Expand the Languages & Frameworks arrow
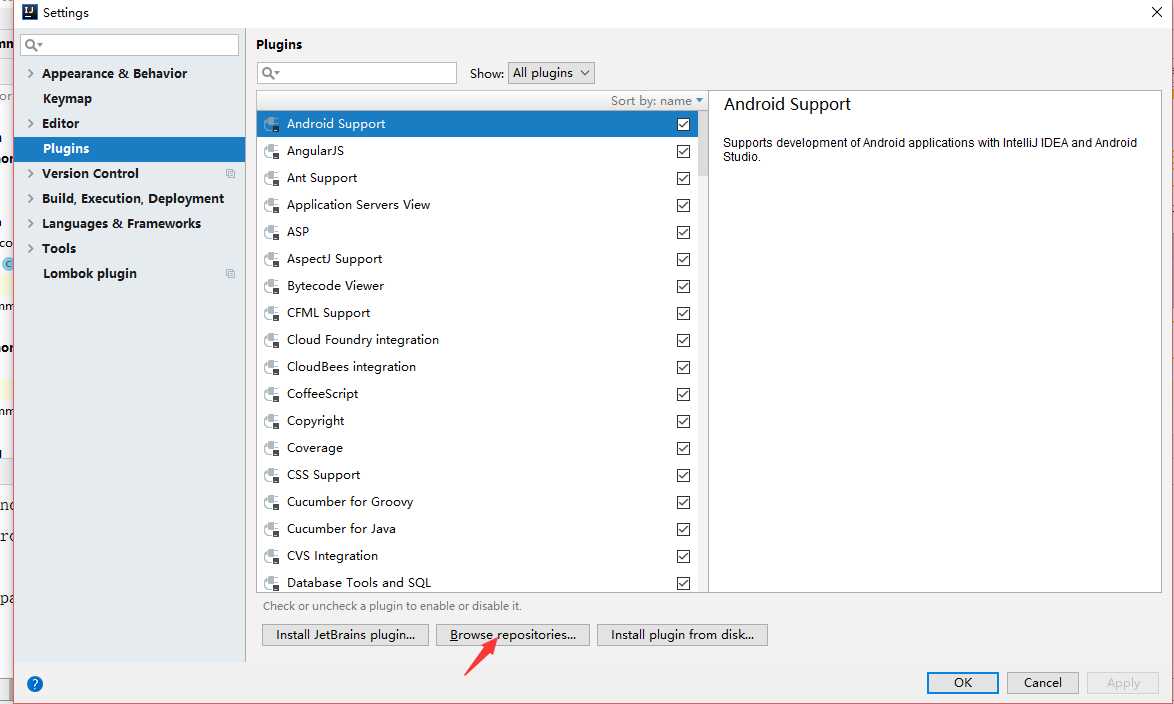Viewport: 1174px width, 704px height. click(x=31, y=224)
